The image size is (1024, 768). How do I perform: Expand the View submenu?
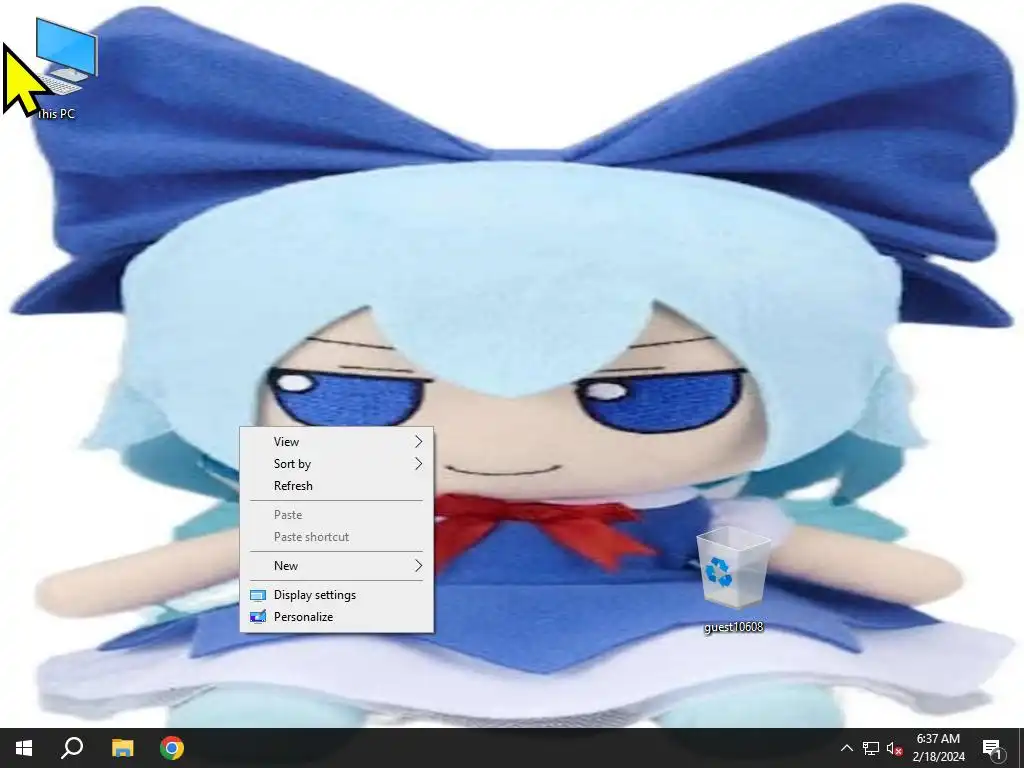336,441
